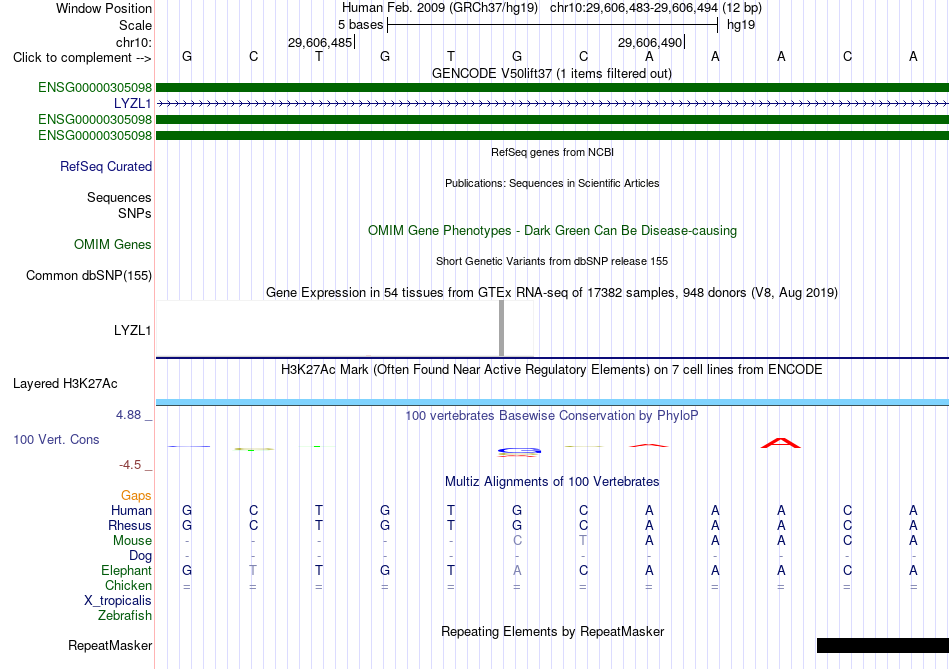Screen dimensions: 950x669
Task: Click the LYZL1 intron arrow line
Action: [552, 104]
